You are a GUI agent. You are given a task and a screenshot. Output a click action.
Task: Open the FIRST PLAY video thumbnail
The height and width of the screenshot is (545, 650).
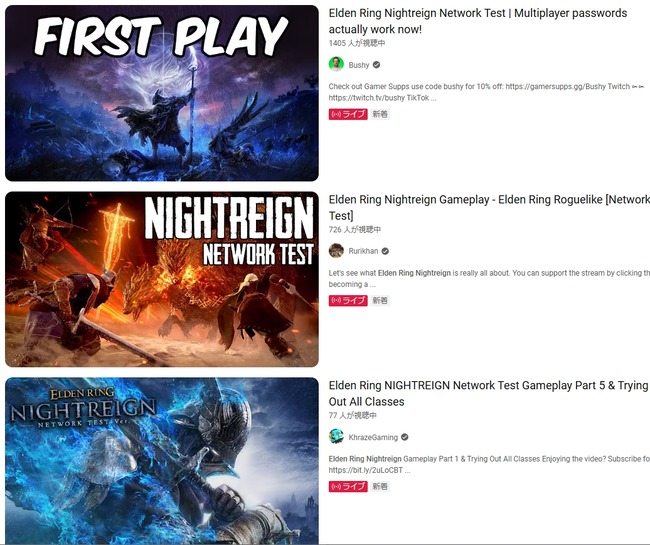click(x=162, y=93)
